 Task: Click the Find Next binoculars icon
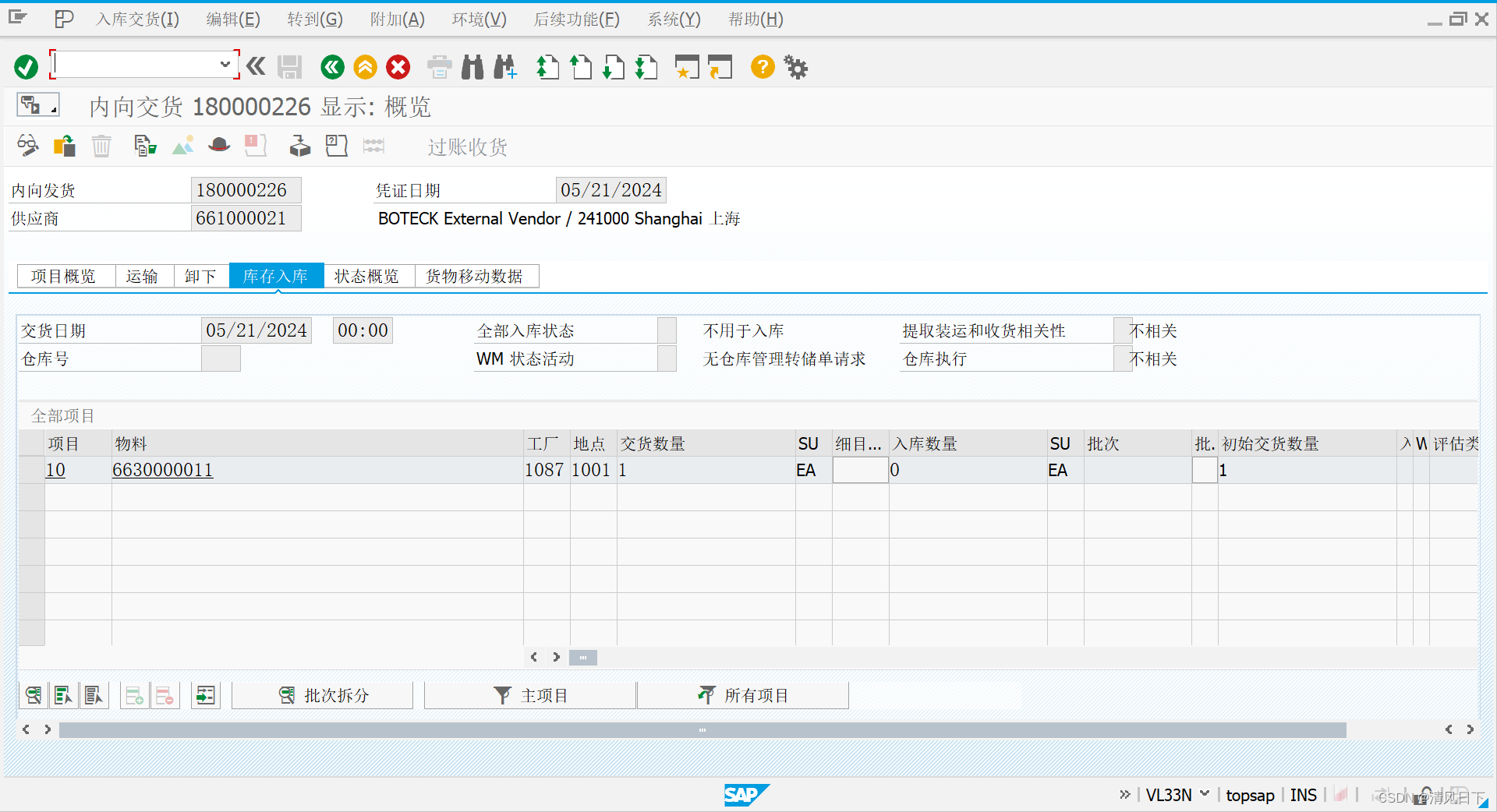coord(505,67)
